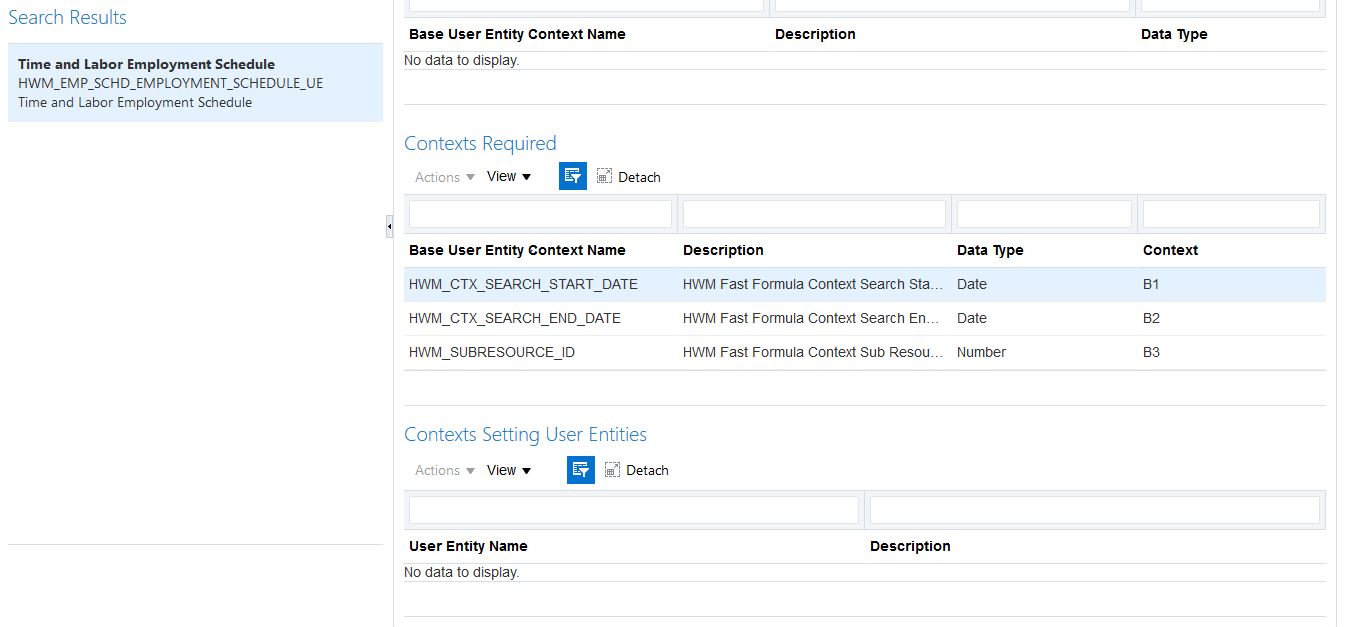Click Context filter field in Contexts Required
This screenshot has width=1348, height=627.
1231,214
